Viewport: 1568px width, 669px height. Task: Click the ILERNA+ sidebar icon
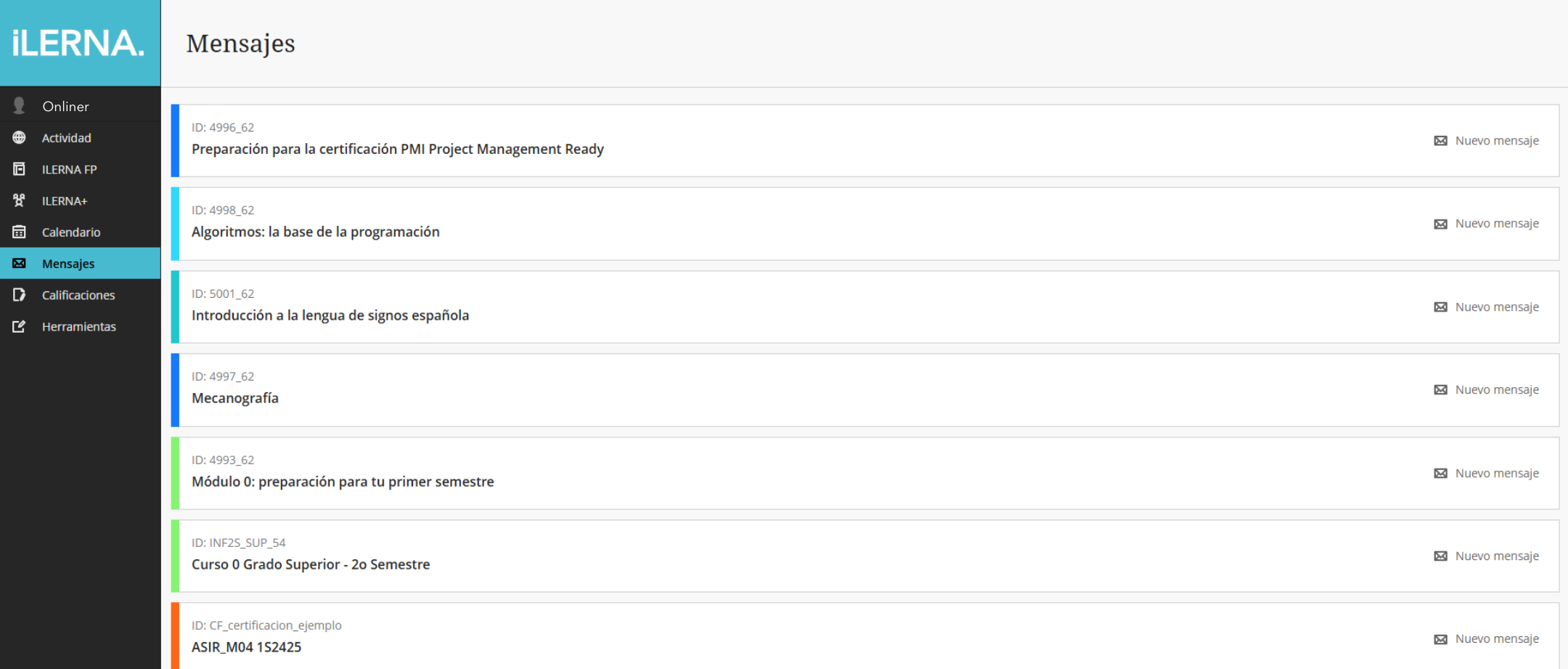point(20,200)
